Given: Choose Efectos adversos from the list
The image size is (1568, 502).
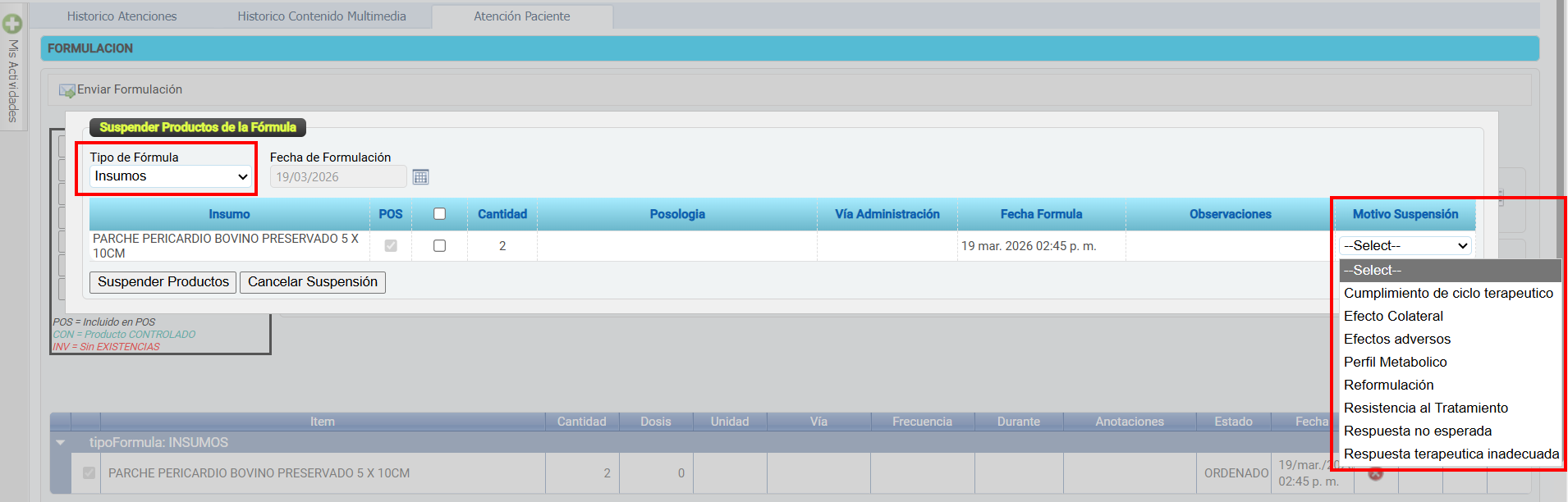Looking at the screenshot, I should point(1396,340).
